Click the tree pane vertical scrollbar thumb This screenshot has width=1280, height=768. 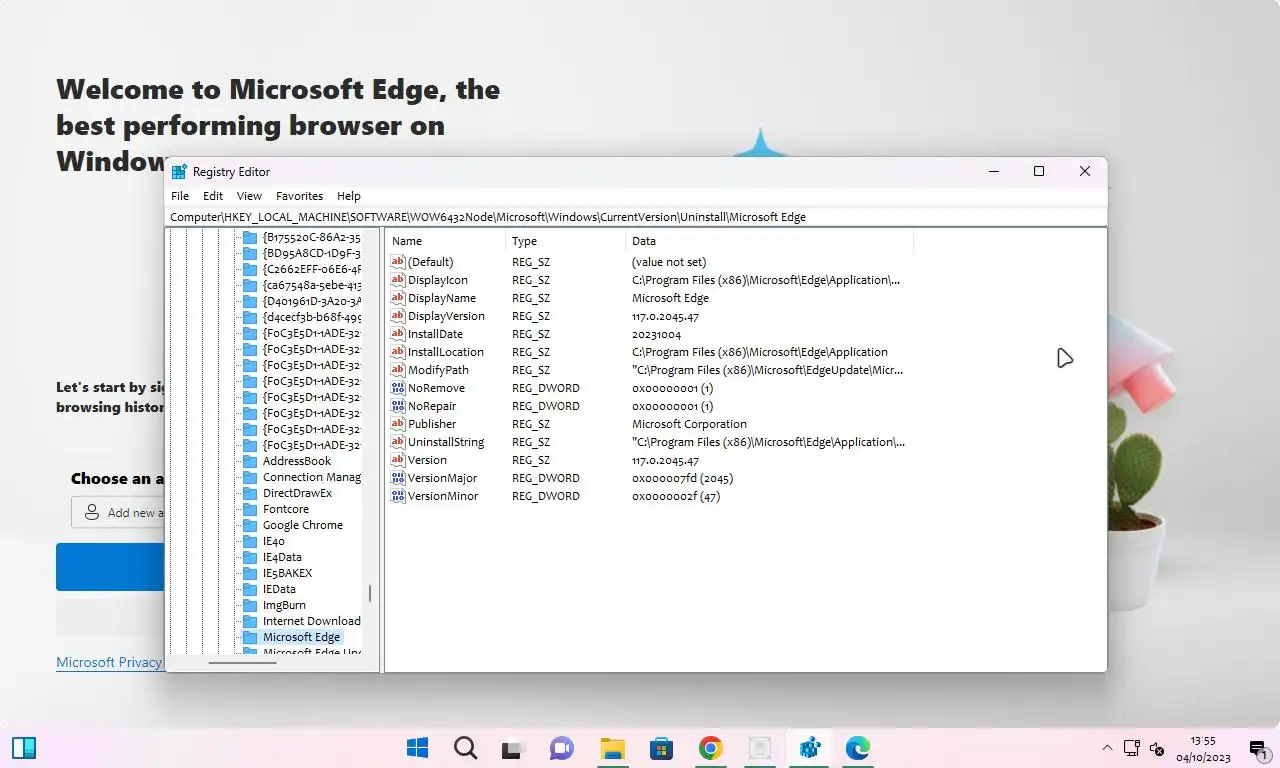pos(370,593)
